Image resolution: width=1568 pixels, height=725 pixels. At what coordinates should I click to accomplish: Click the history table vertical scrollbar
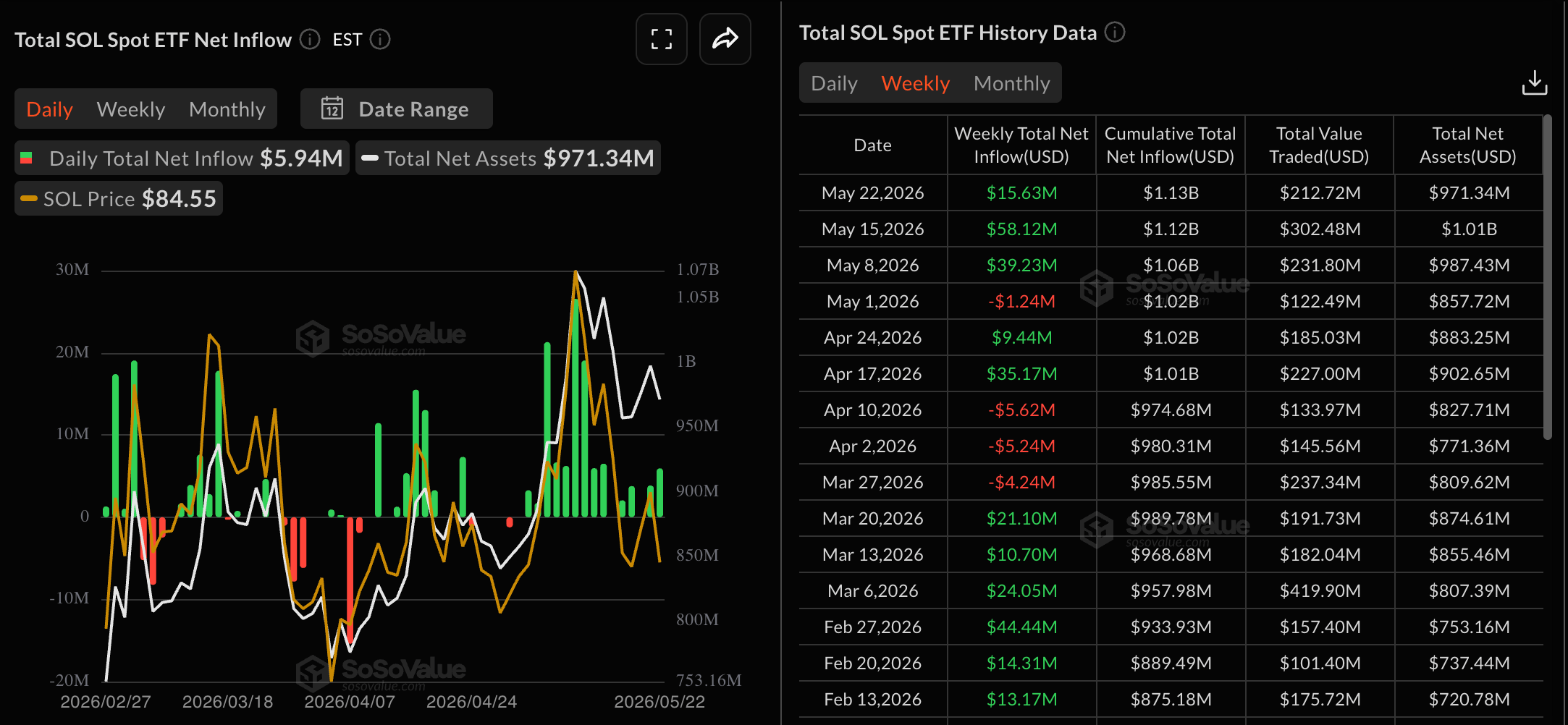1547,277
